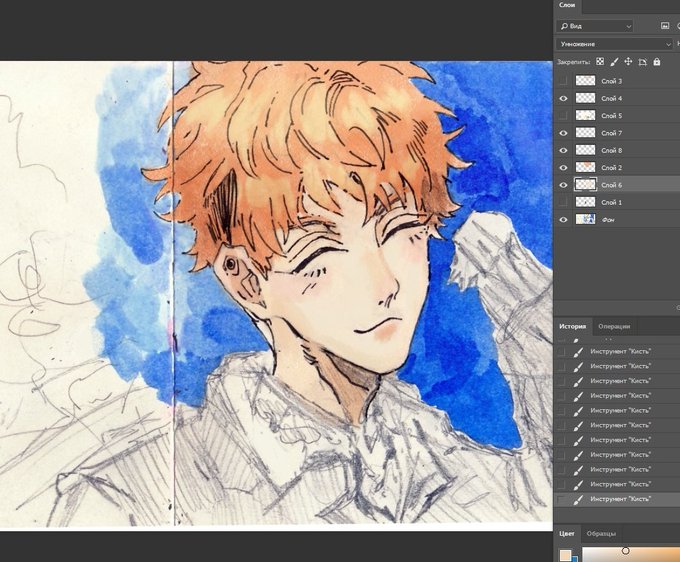Hide the Фон background layer

click(563, 220)
